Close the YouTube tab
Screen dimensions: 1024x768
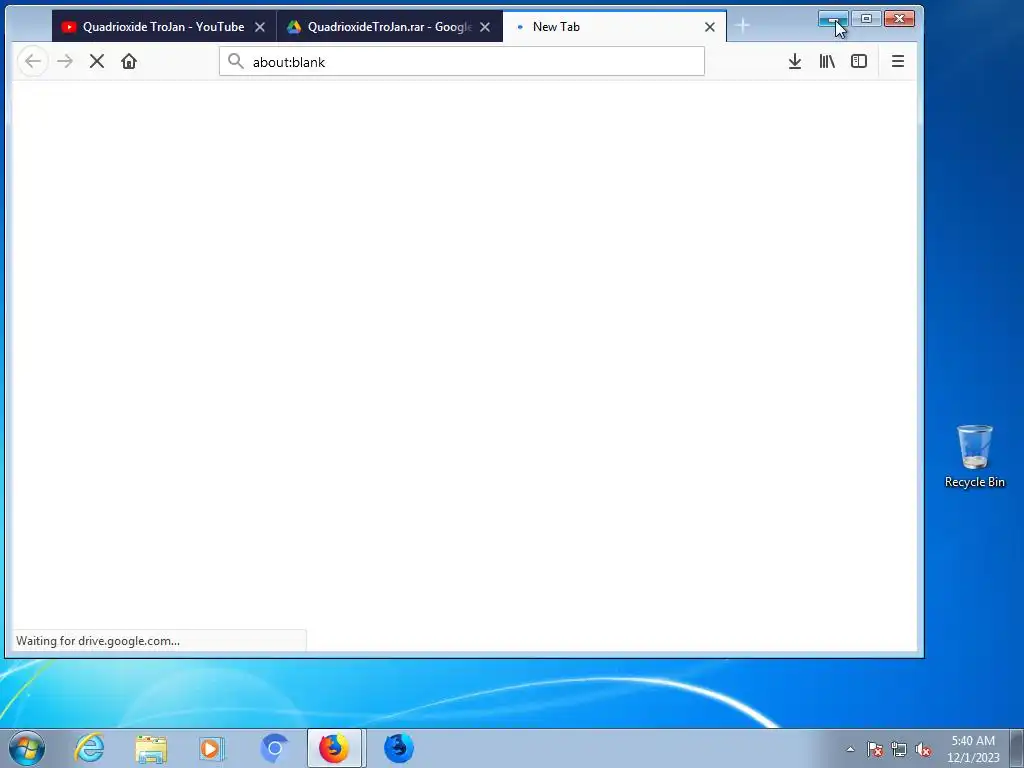(x=260, y=27)
